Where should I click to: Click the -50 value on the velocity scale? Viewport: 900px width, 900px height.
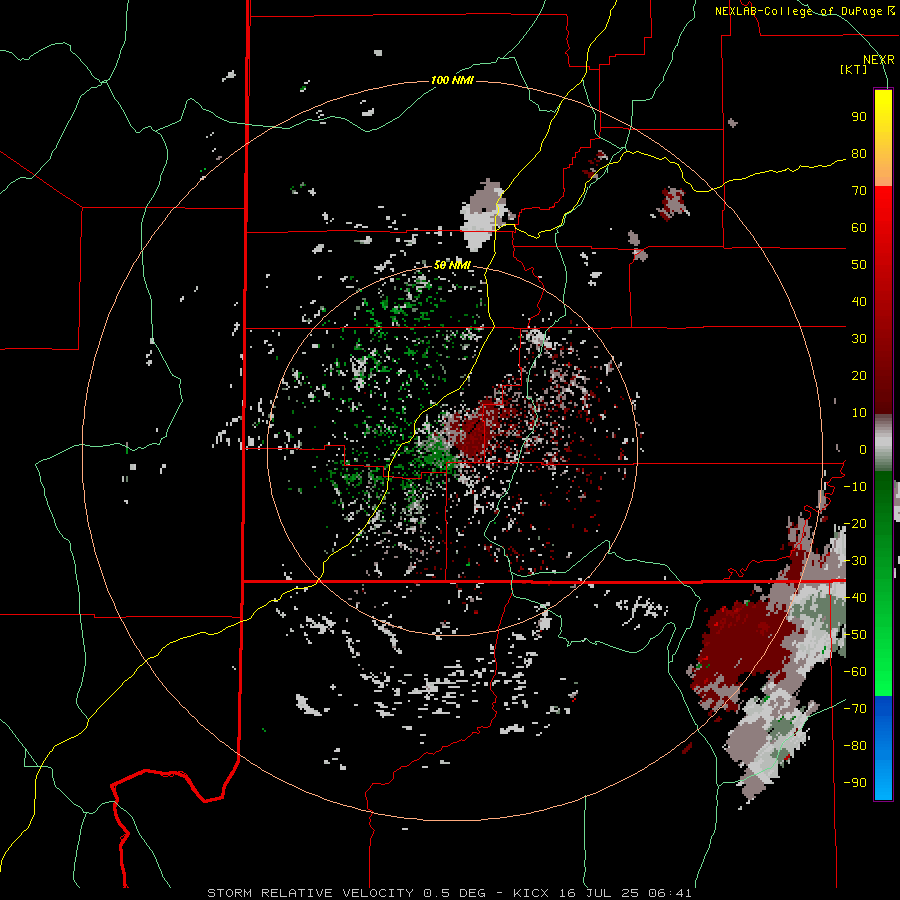pyautogui.click(x=855, y=635)
